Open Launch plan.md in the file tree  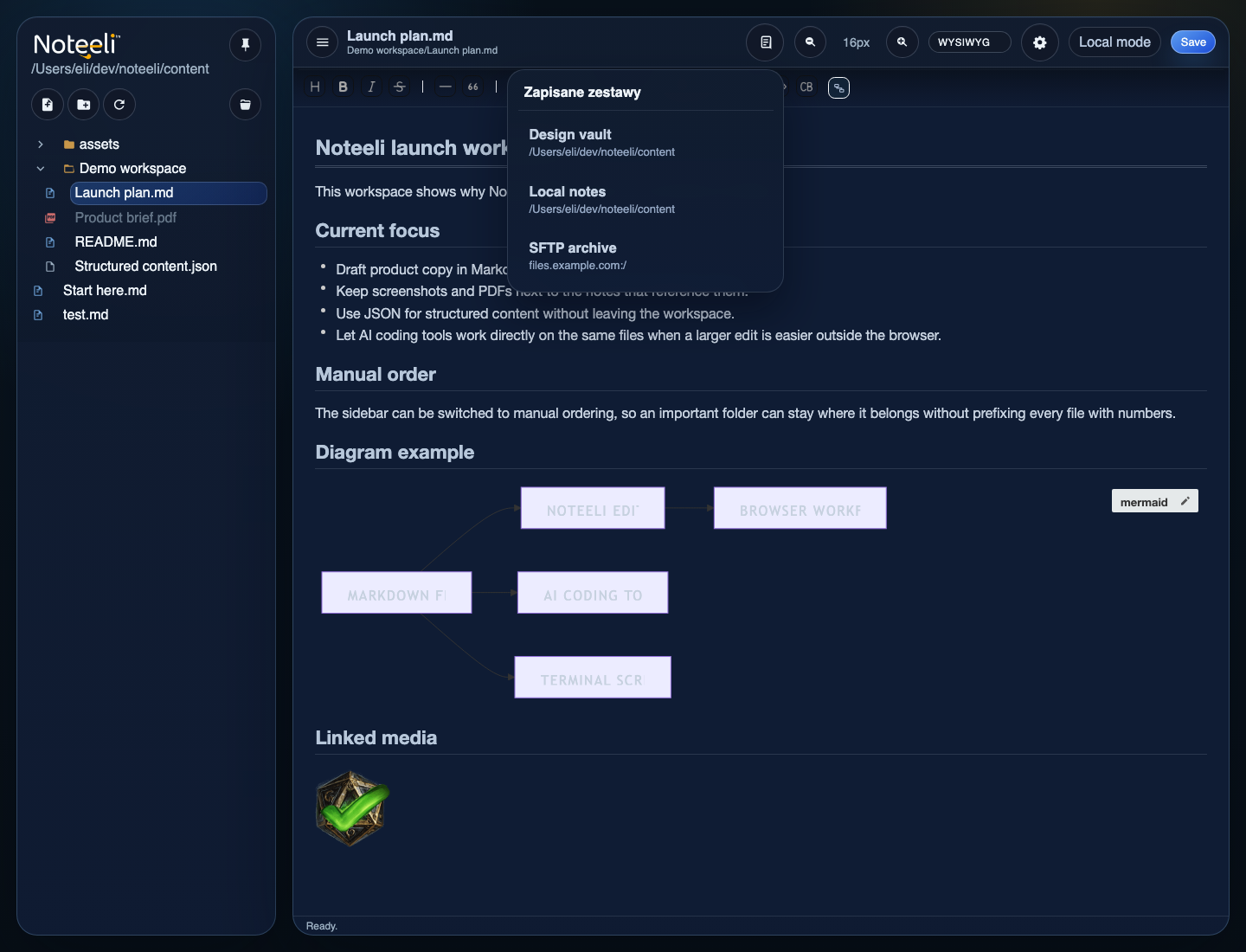point(168,193)
